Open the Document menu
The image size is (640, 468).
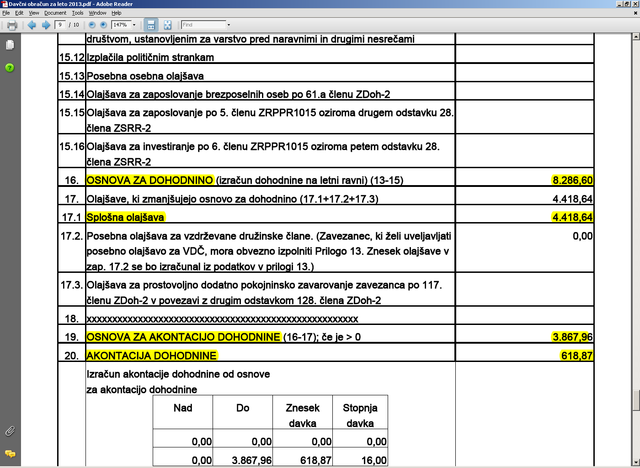click(x=55, y=13)
